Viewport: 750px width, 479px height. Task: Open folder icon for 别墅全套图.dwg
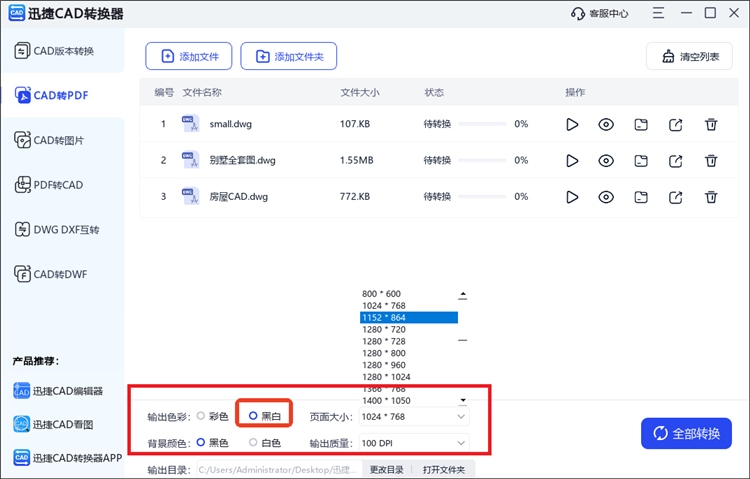[x=641, y=161]
